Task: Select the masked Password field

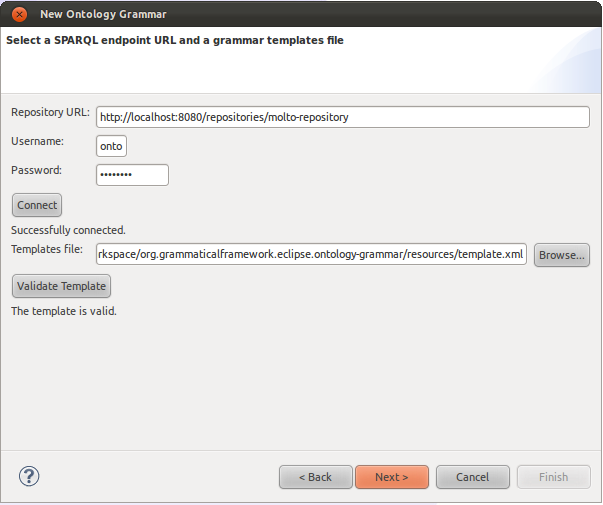Action: click(132, 175)
